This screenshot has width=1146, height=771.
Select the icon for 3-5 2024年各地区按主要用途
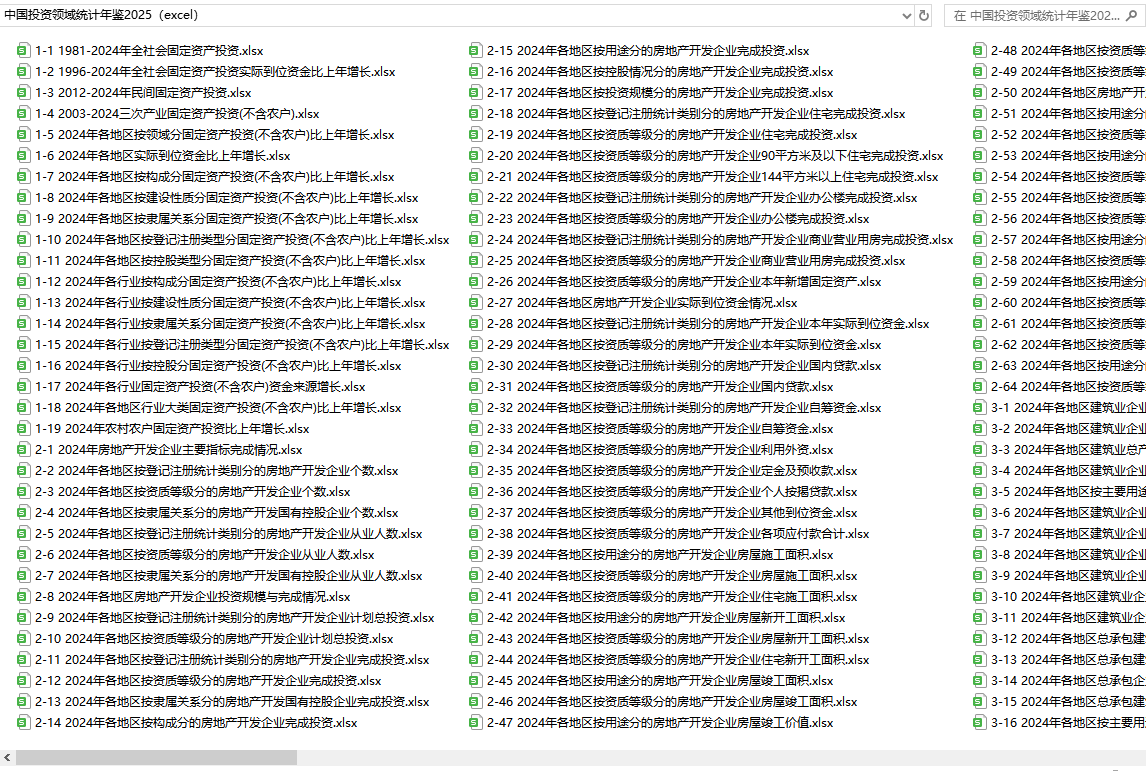tap(979, 491)
